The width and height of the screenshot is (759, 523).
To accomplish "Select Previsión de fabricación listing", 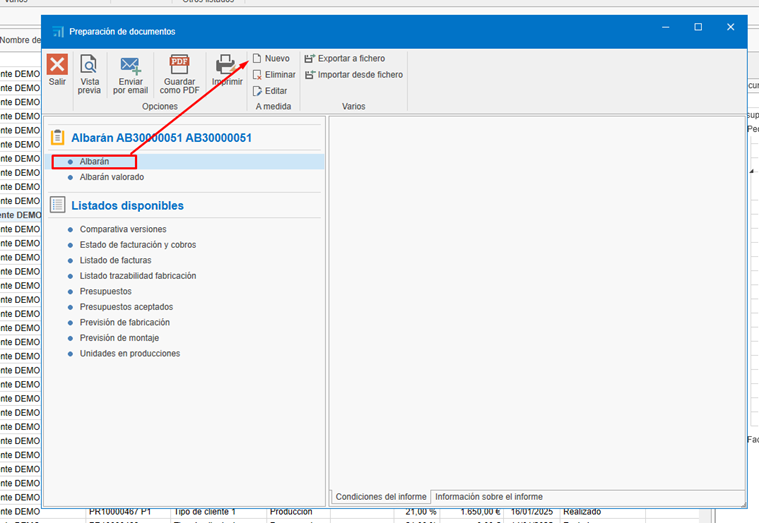I will click(x=125, y=322).
